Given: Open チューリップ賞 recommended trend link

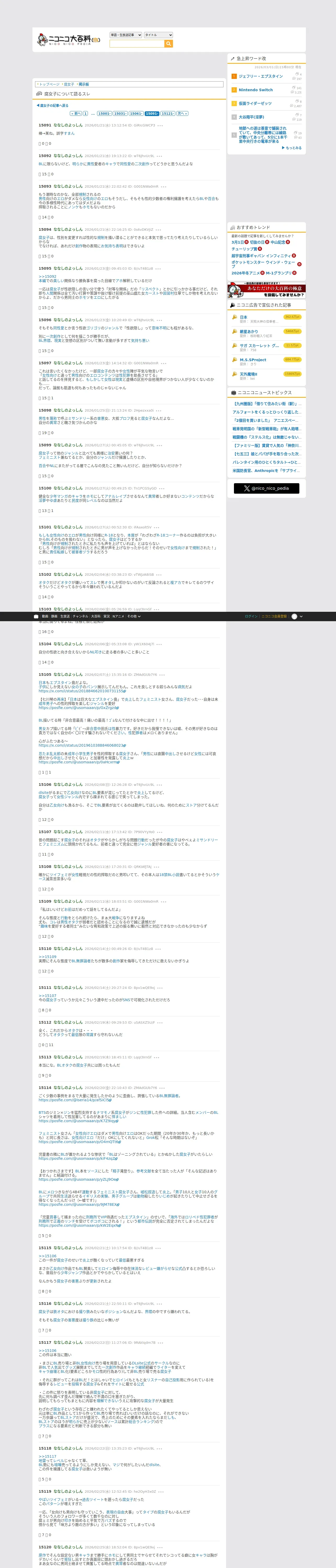Looking at the screenshot, I should 244,249.
